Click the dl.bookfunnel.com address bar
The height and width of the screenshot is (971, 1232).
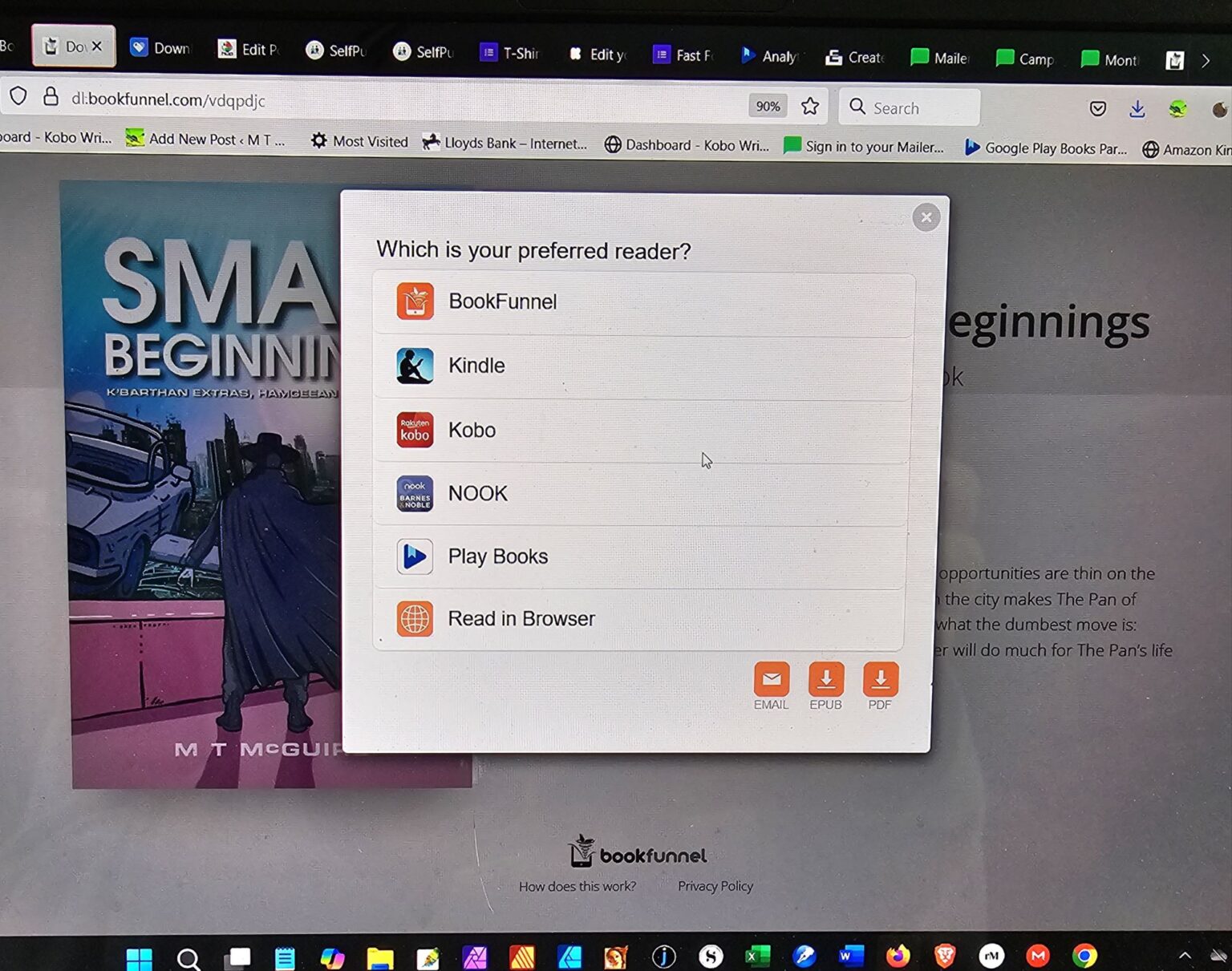168,99
